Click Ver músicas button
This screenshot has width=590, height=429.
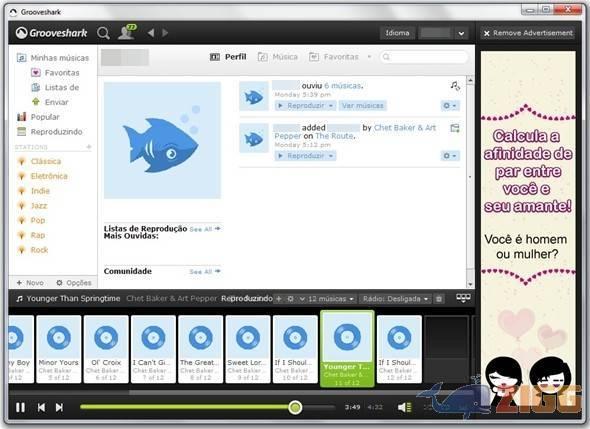(363, 106)
